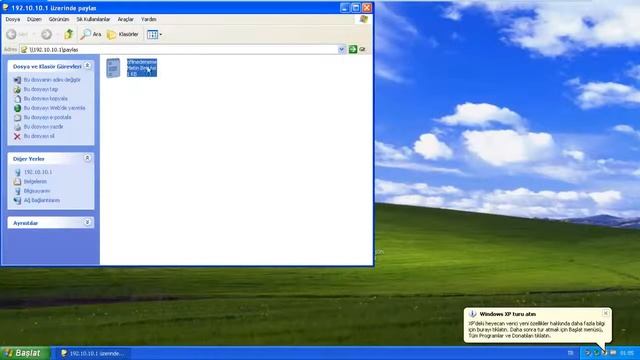
Task: Open Ağ Bağlantılarım under Diğer Yerler
Action: (42, 200)
